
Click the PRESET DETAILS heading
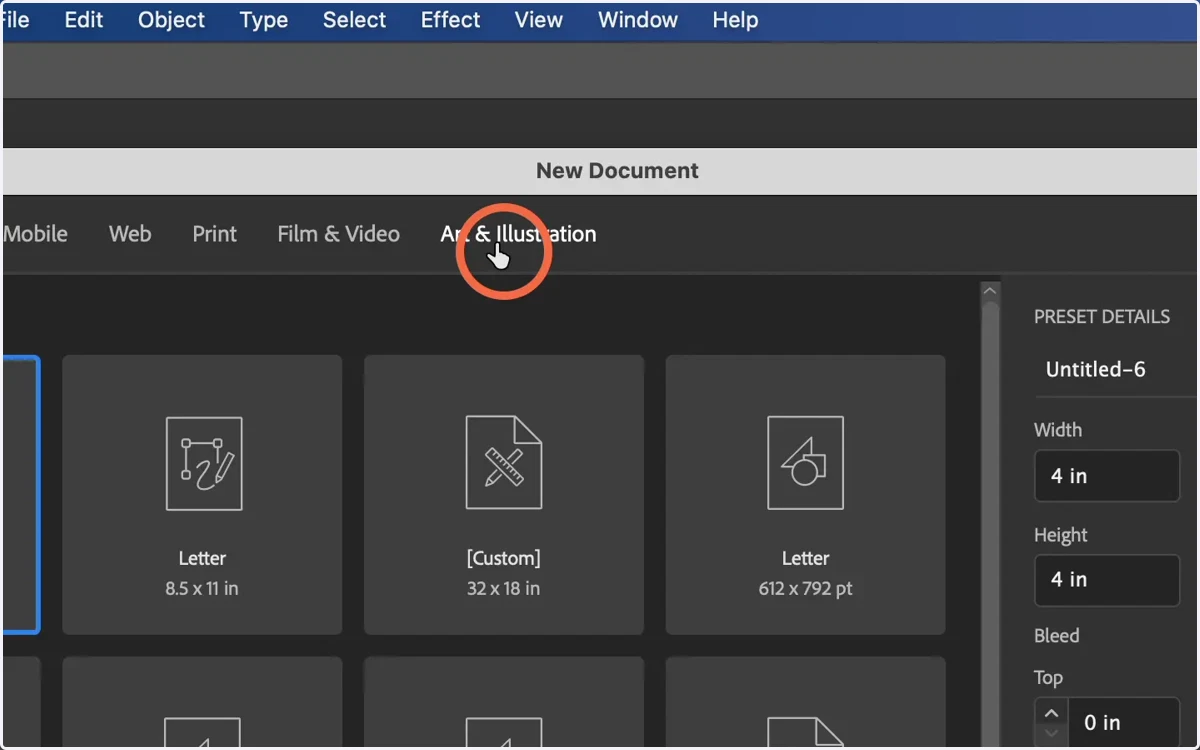pos(1102,317)
